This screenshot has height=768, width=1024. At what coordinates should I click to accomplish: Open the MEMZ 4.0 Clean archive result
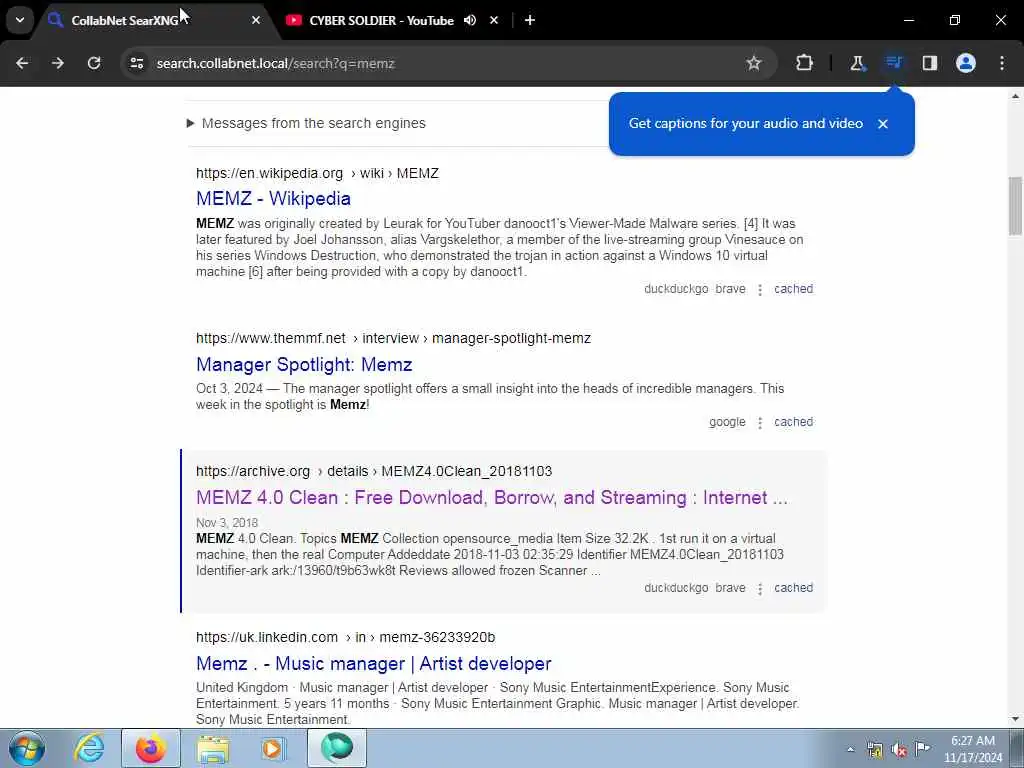coord(492,498)
